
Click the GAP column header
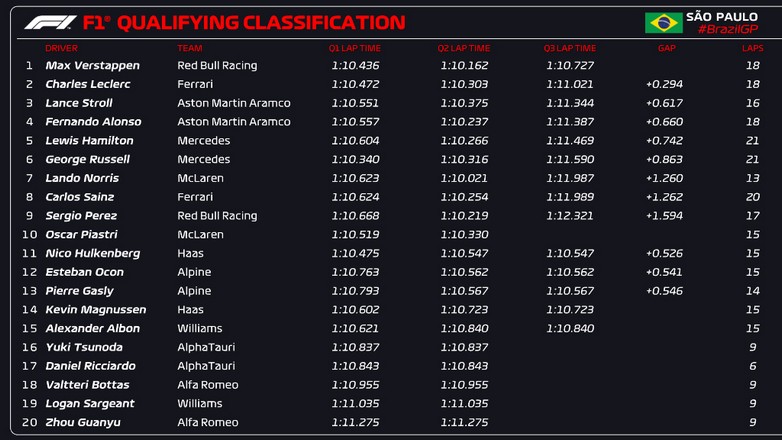[667, 48]
